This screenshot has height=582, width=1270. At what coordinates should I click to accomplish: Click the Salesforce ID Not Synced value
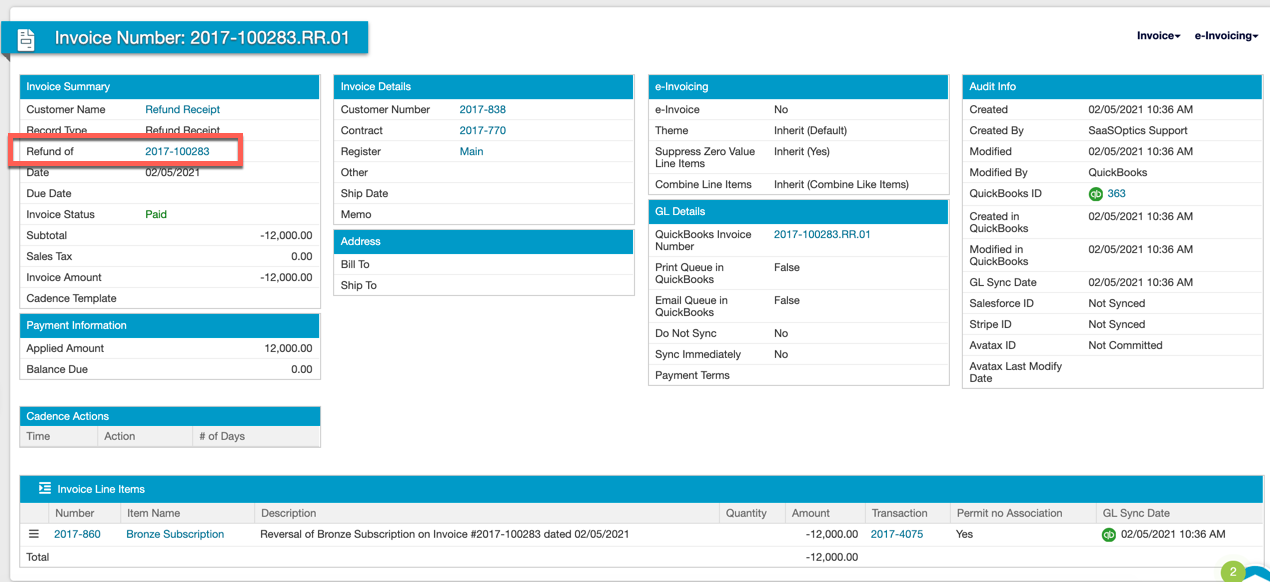tap(1116, 304)
